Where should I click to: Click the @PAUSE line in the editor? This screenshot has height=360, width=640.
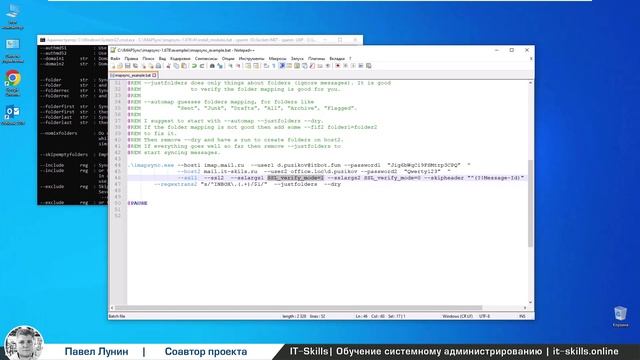(x=138, y=203)
